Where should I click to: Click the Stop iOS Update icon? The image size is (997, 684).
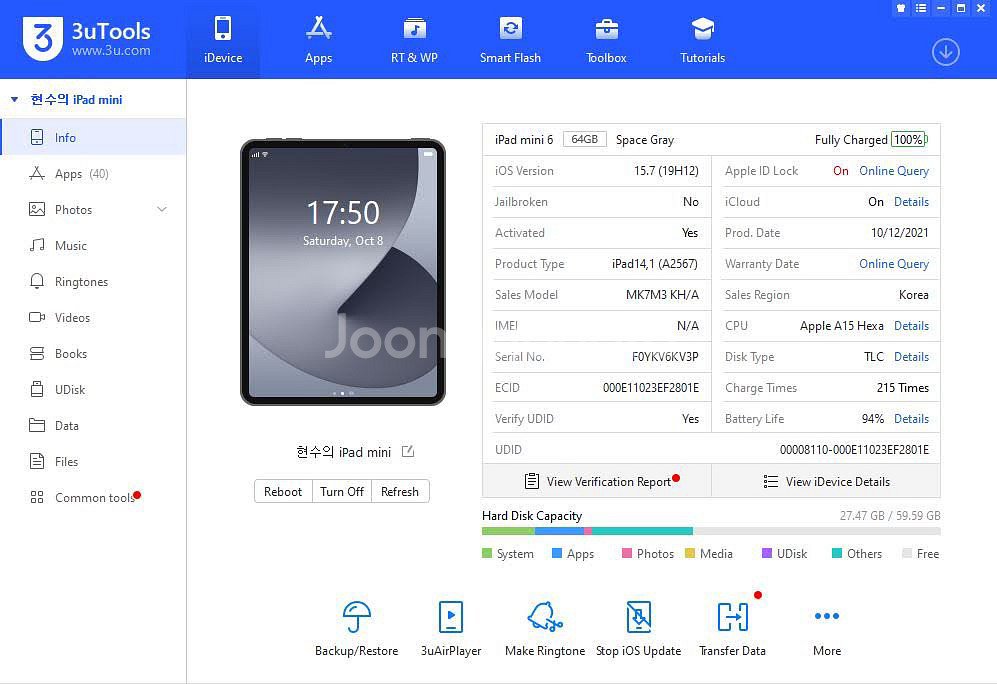point(638,616)
